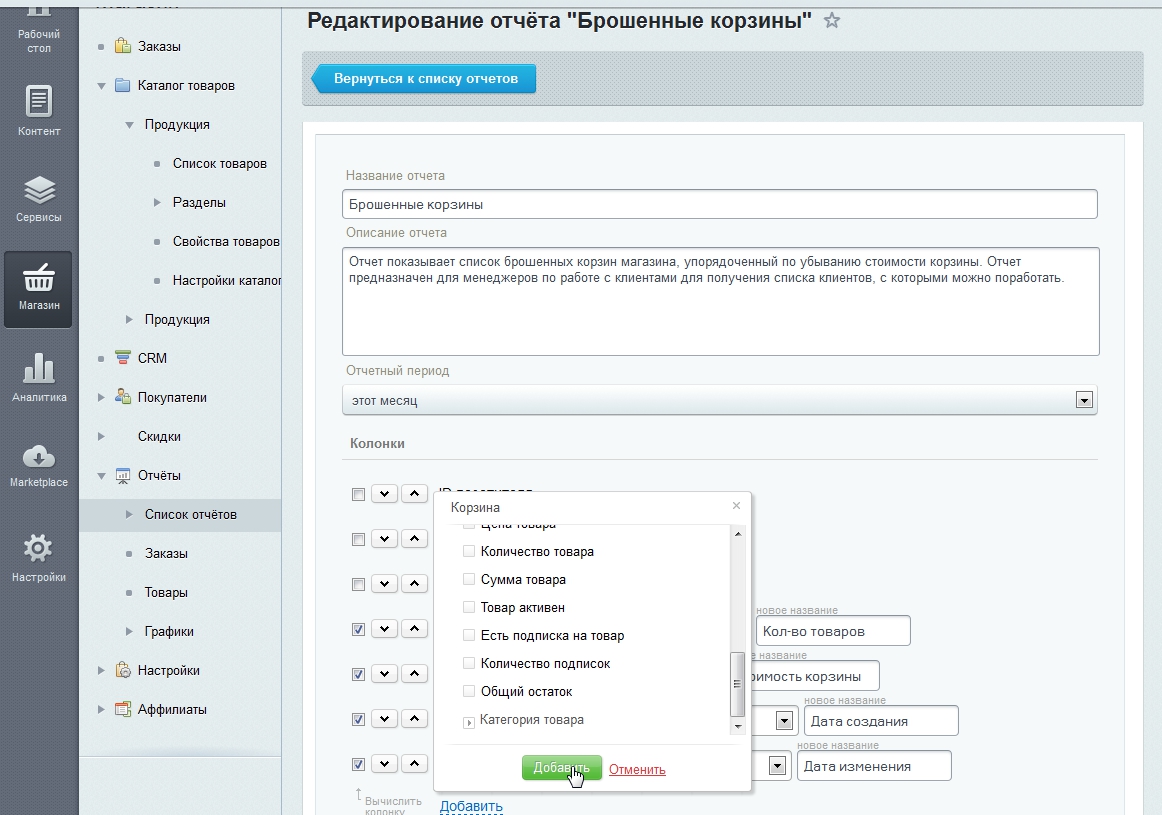Expand the Категория товара node
The height and width of the screenshot is (815, 1162).
(469, 722)
